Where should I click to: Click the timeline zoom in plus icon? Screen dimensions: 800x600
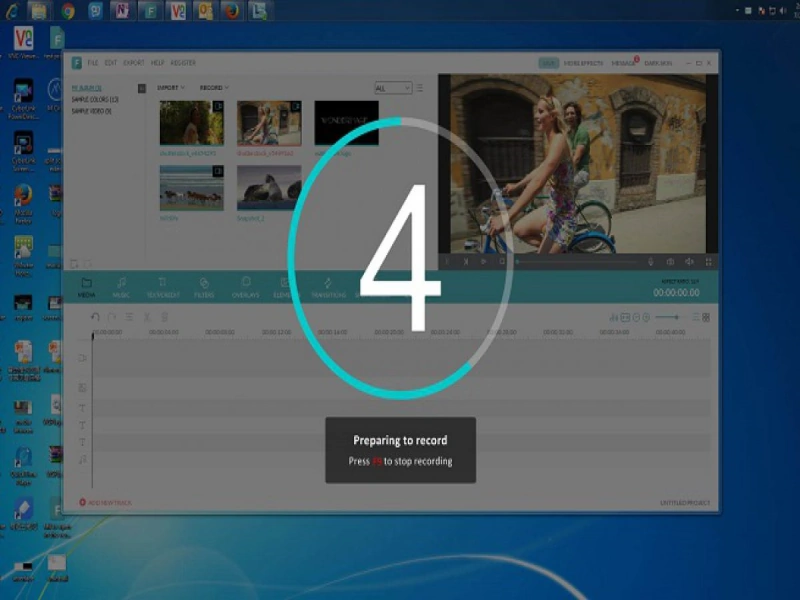pyautogui.click(x=646, y=317)
